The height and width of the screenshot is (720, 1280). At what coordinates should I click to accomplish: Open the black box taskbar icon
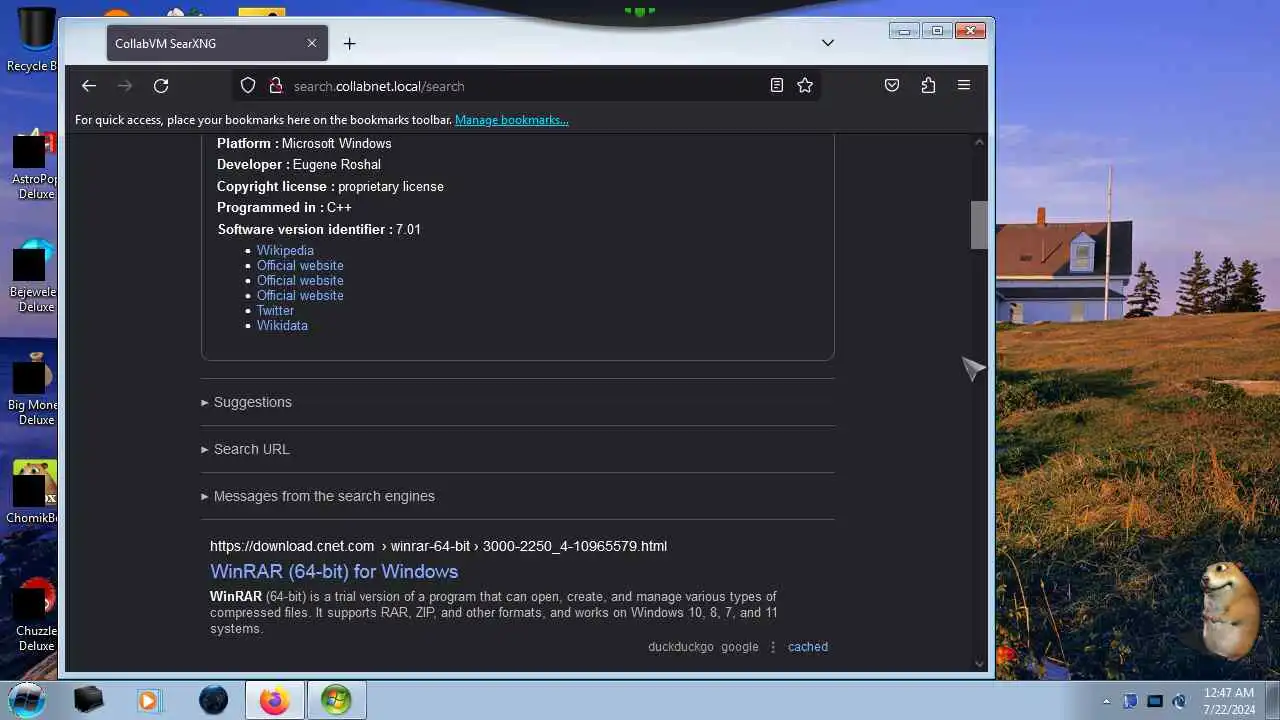click(x=89, y=700)
